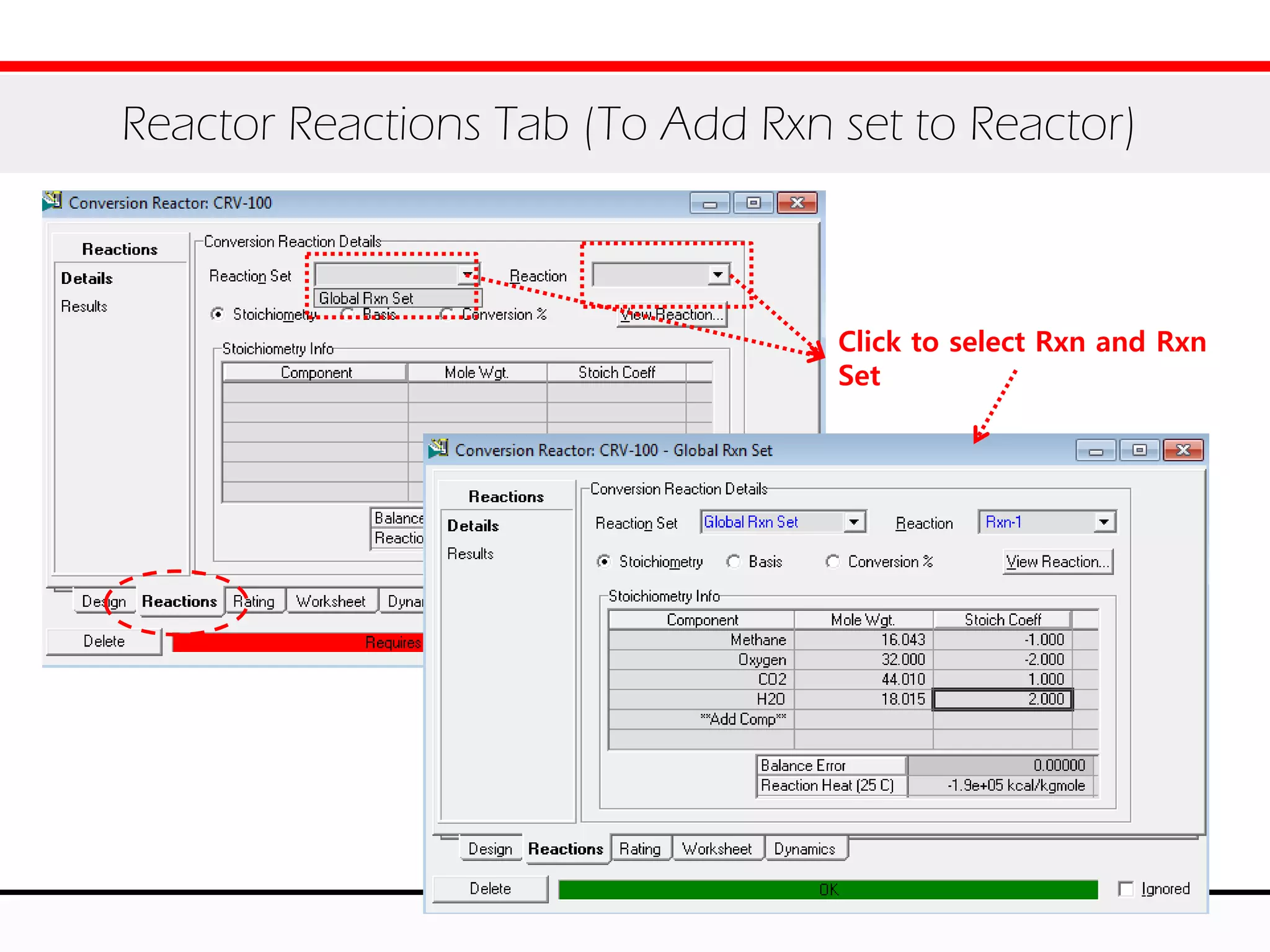Select the Conversion % radio in the front window
The image size is (1270, 952).
(x=832, y=562)
